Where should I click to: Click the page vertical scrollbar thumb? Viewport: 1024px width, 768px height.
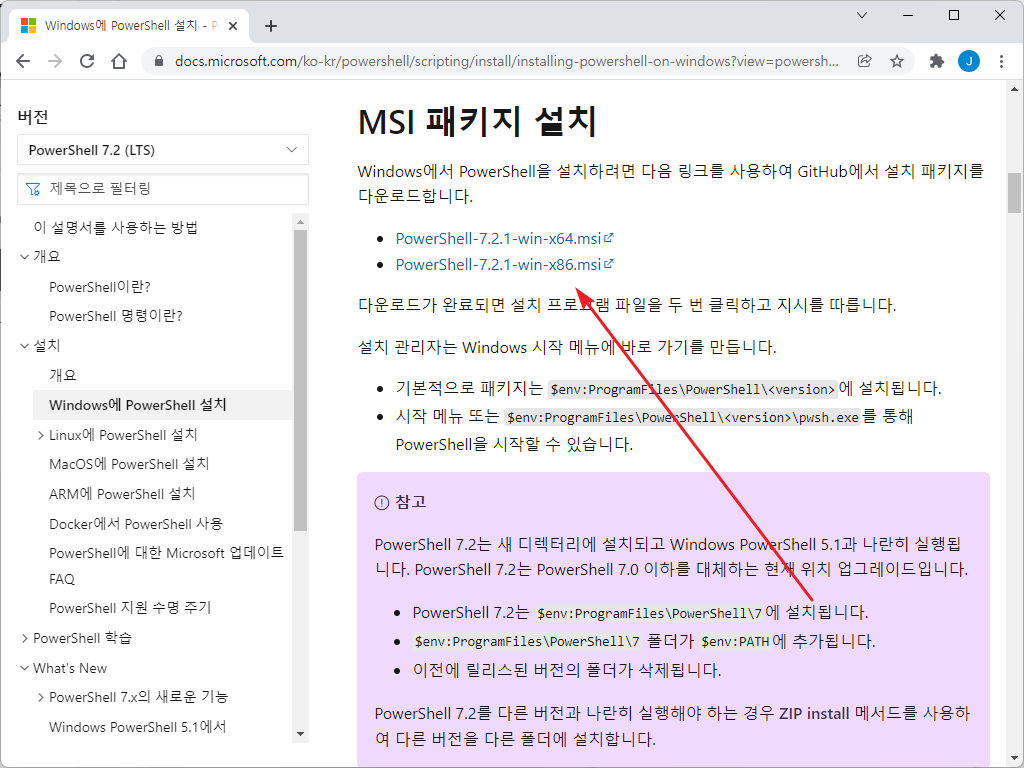pos(1014,193)
